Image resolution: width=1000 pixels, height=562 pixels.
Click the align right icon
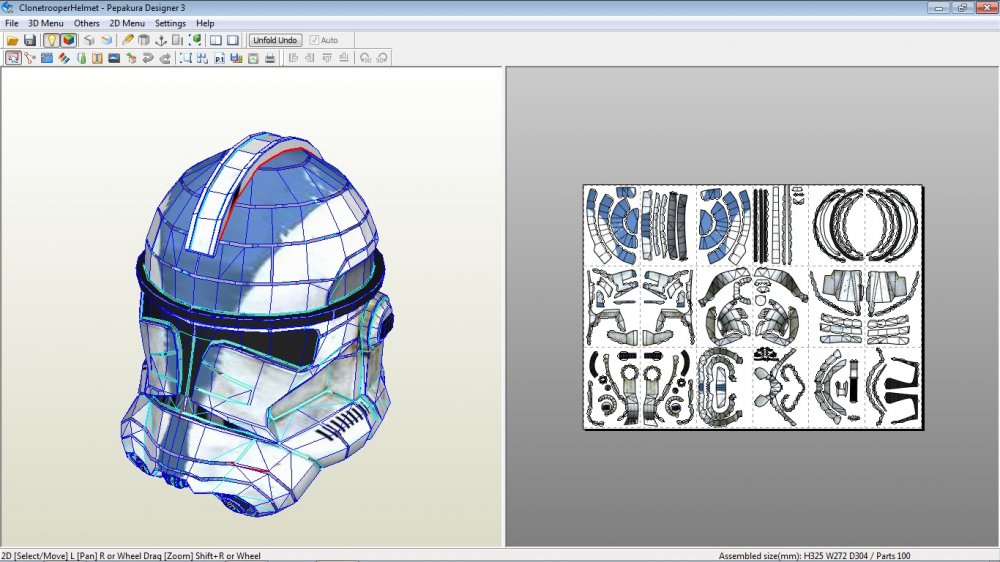(x=310, y=58)
